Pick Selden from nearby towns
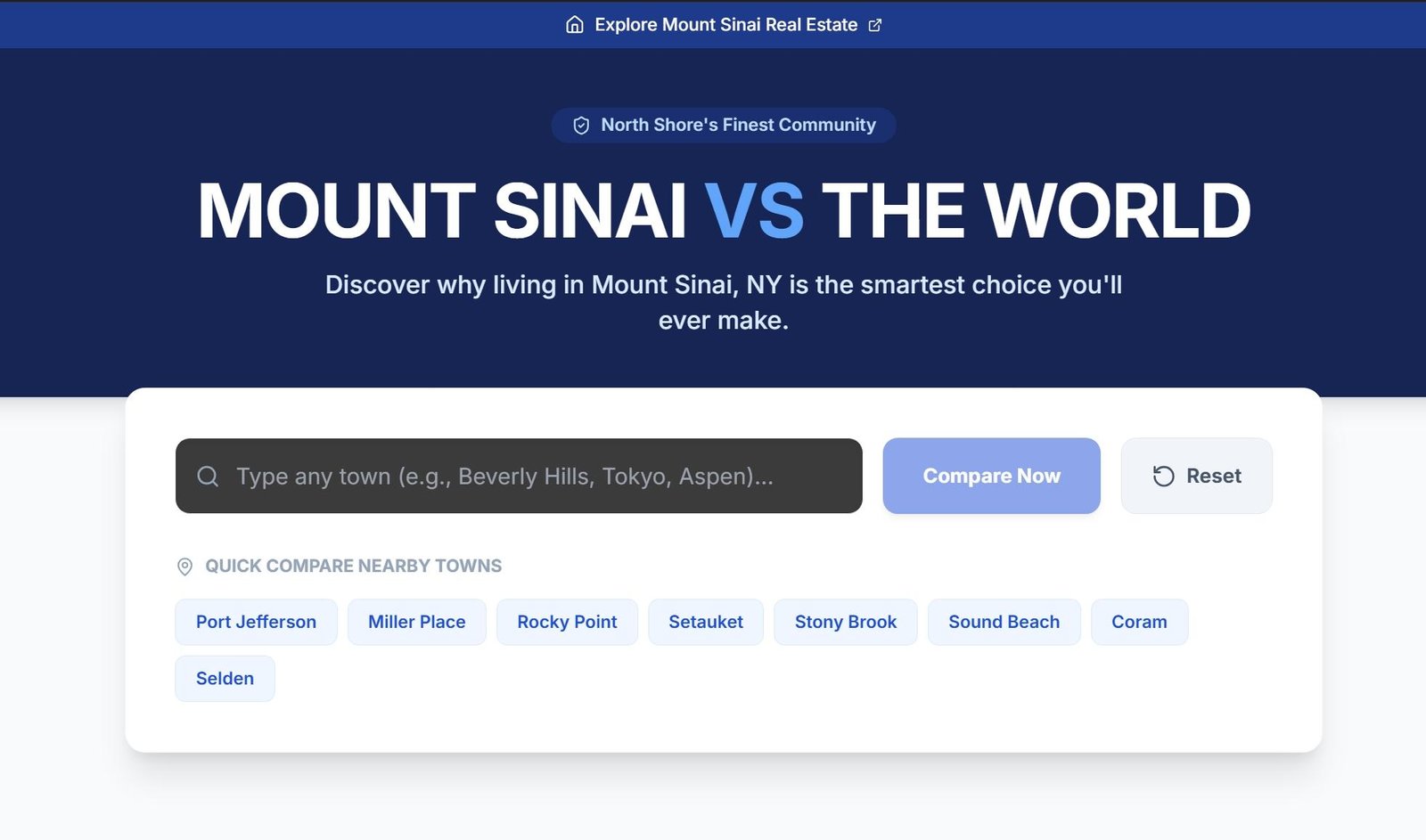 click(225, 679)
